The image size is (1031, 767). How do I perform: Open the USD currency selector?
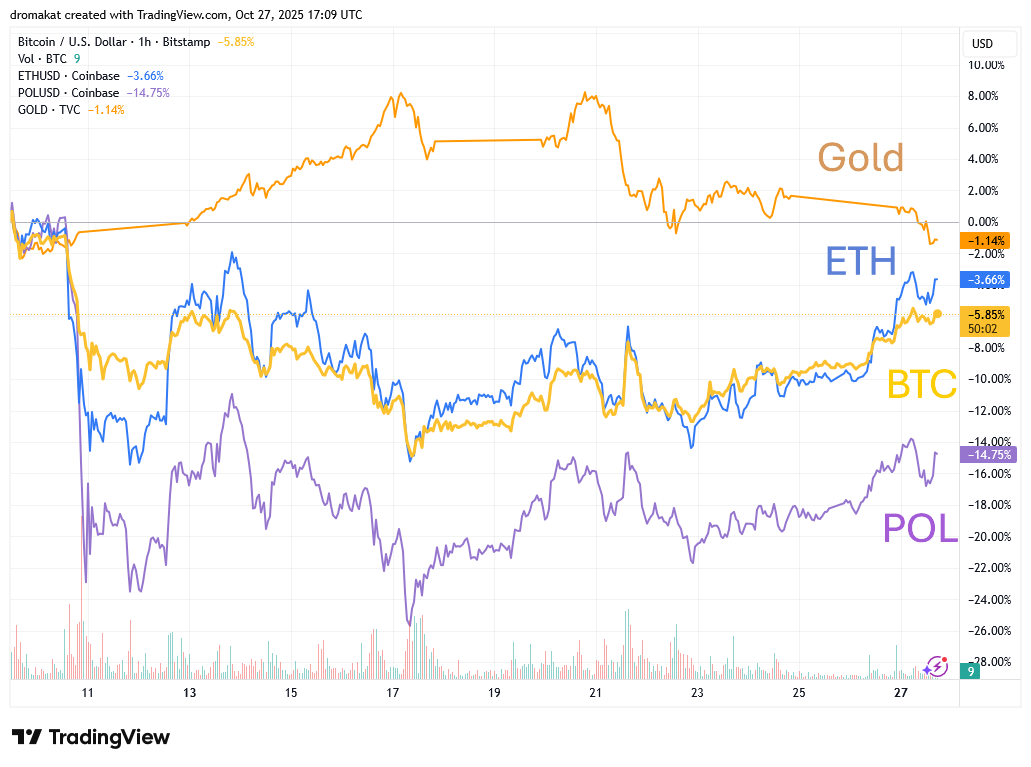click(x=982, y=43)
